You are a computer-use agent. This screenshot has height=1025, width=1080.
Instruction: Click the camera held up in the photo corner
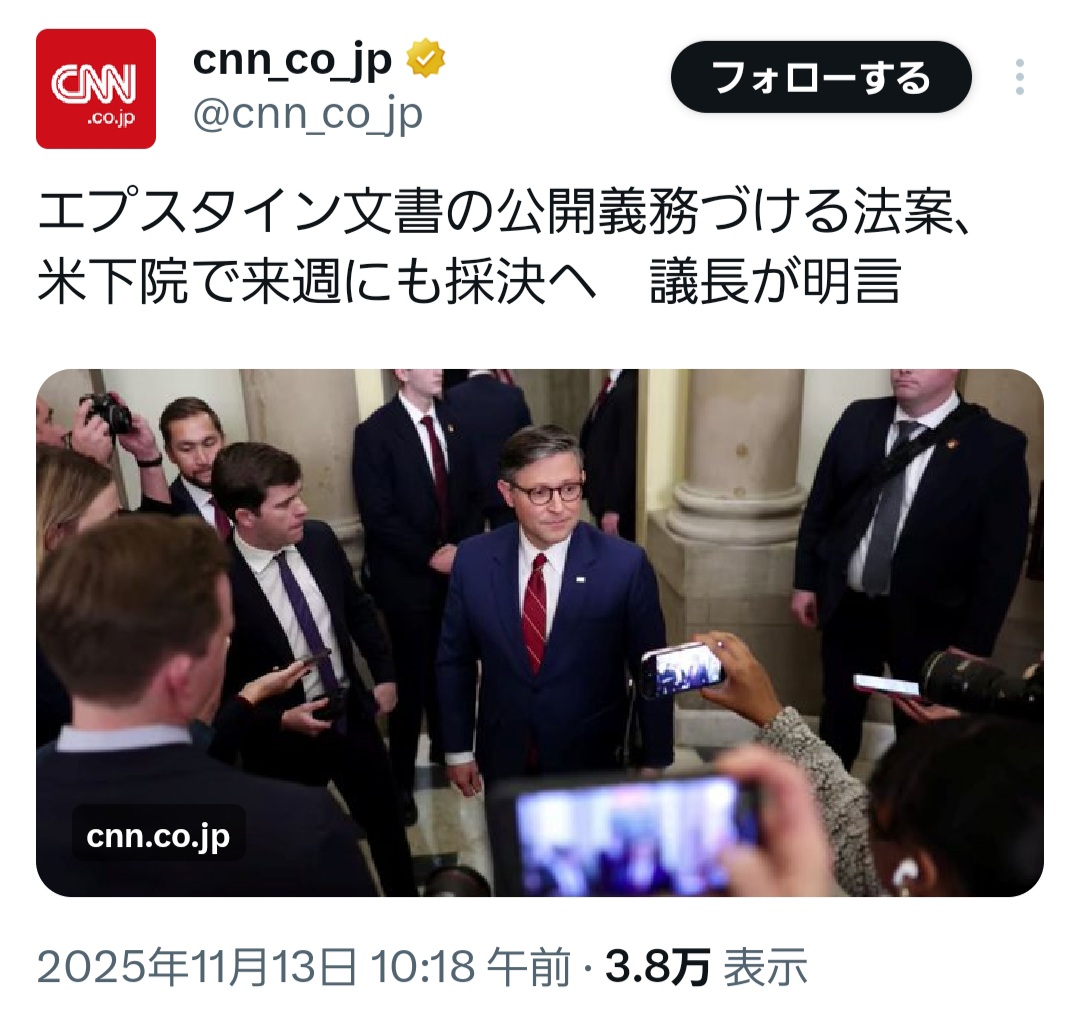[107, 411]
